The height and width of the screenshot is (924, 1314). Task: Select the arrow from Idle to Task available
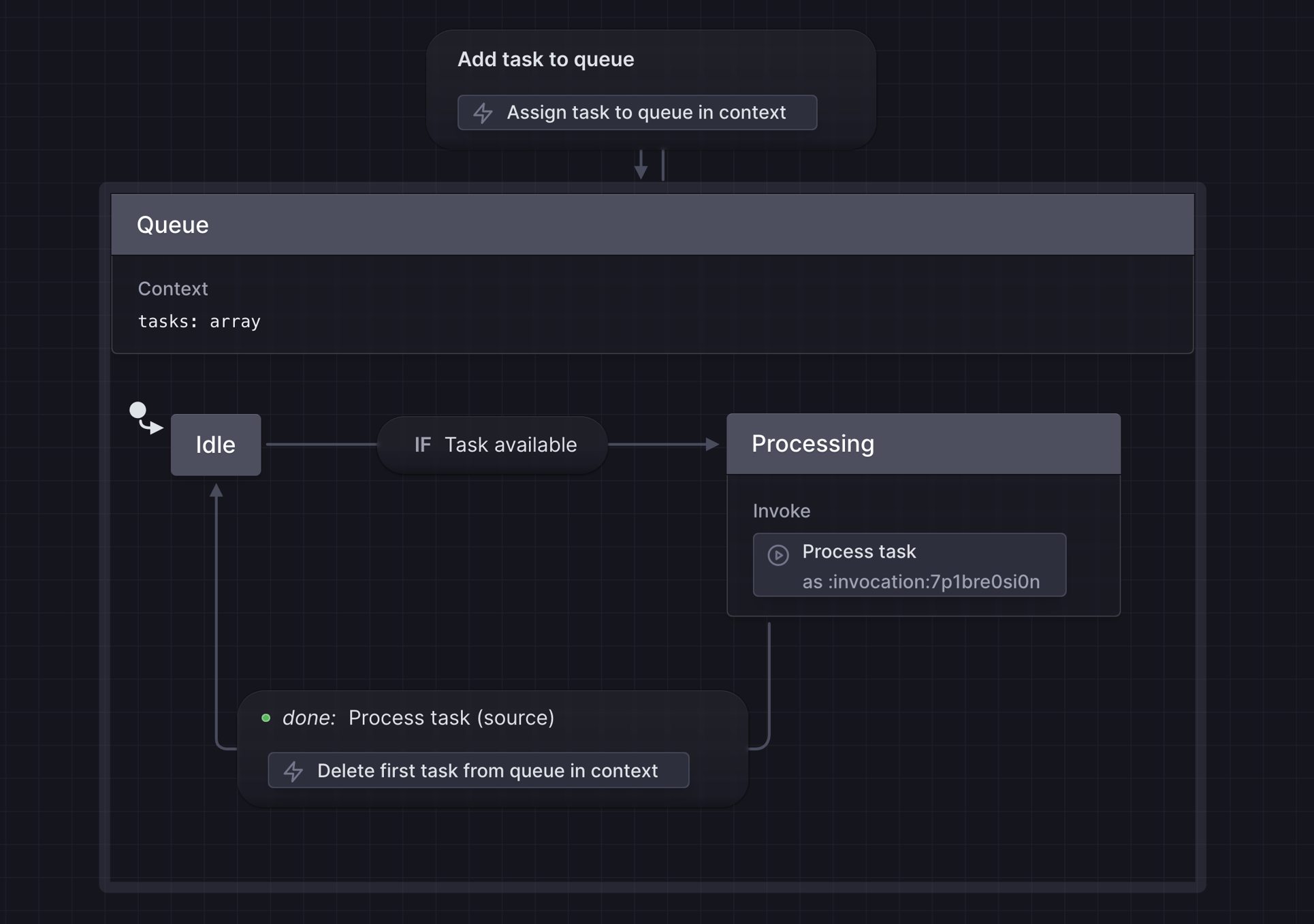[x=320, y=445]
